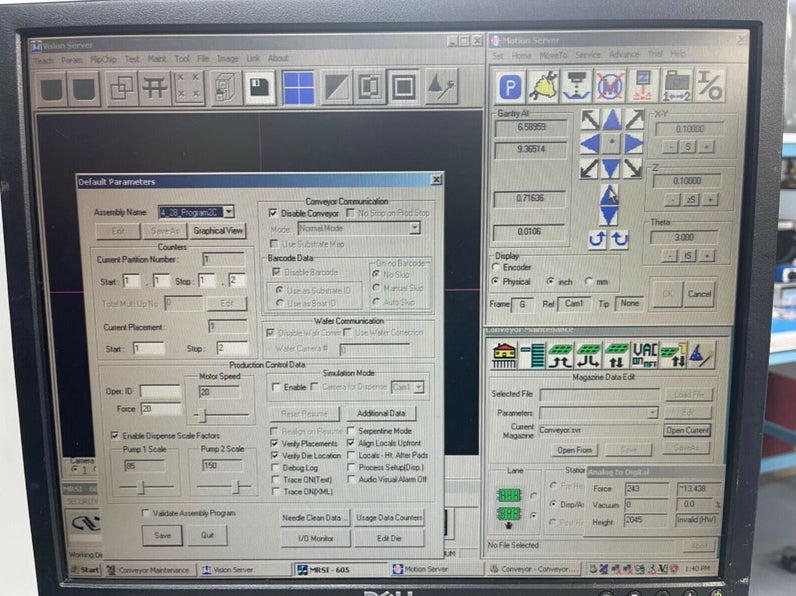
Task: Click the board up-down arrows icon in Conveyor toolbar
Action: (x=616, y=355)
